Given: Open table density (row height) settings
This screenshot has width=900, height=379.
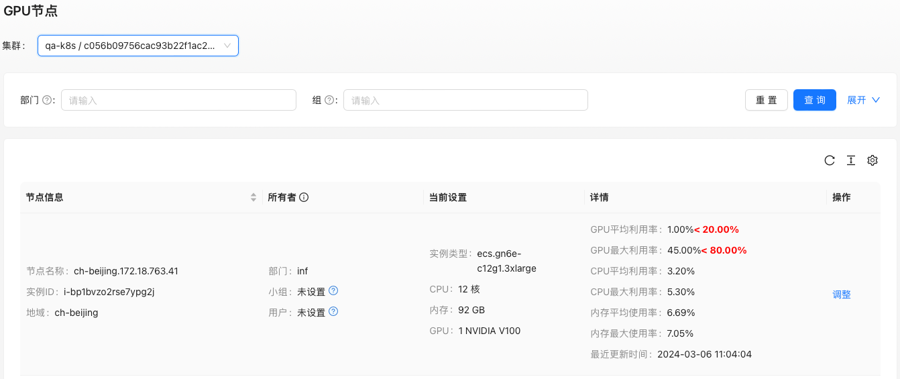Looking at the screenshot, I should (x=851, y=161).
